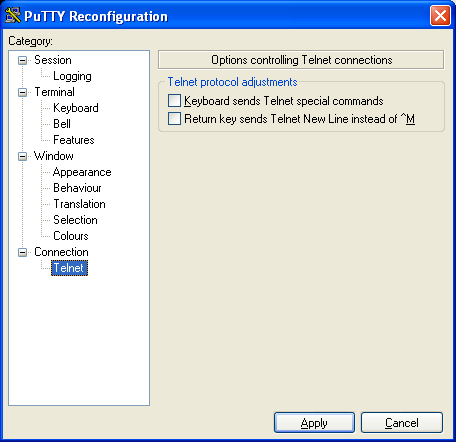Enable Keyboard sends Telnet special commands
The height and width of the screenshot is (442, 456).
point(174,101)
